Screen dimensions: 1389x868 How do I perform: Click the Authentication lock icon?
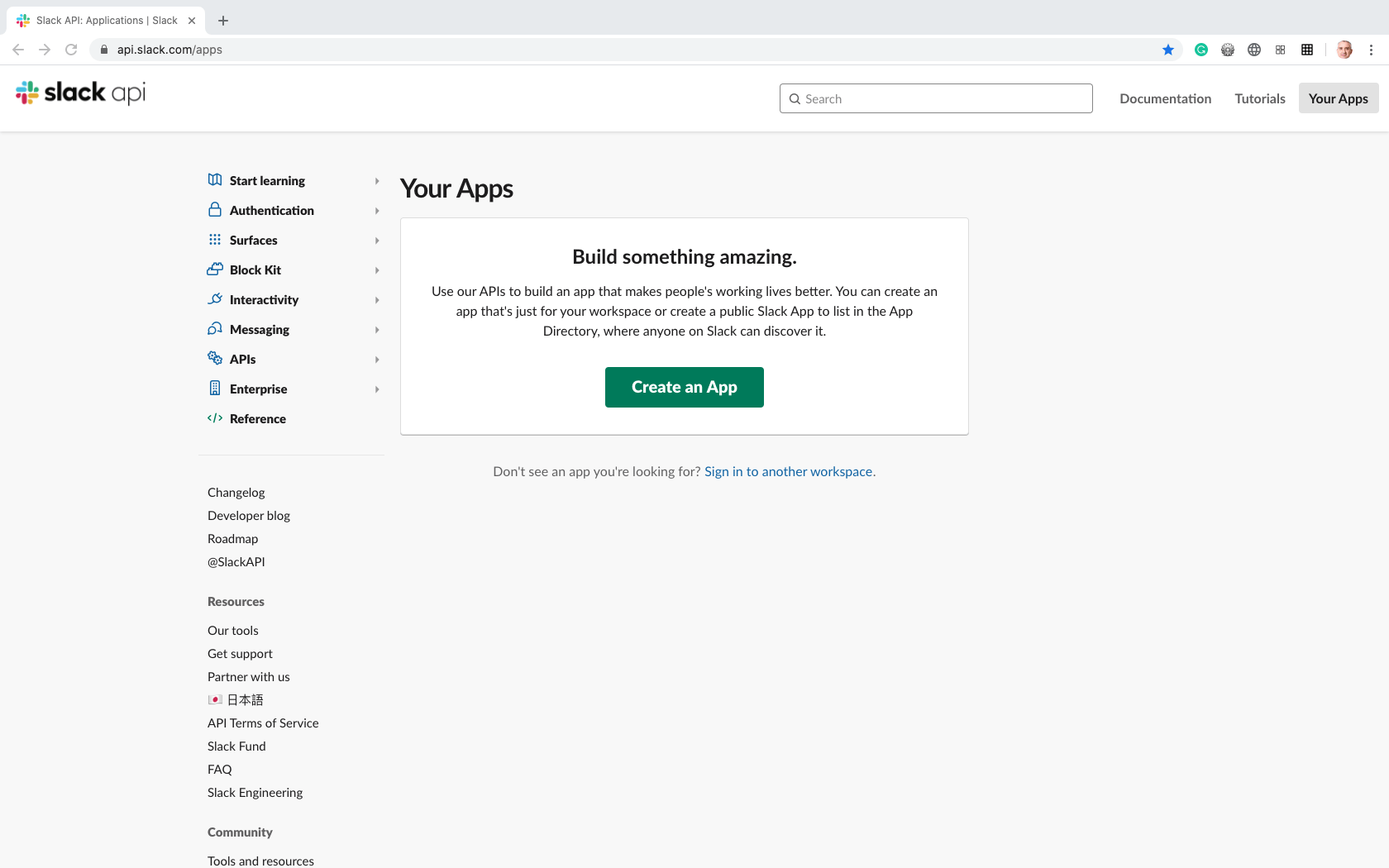pos(215,210)
